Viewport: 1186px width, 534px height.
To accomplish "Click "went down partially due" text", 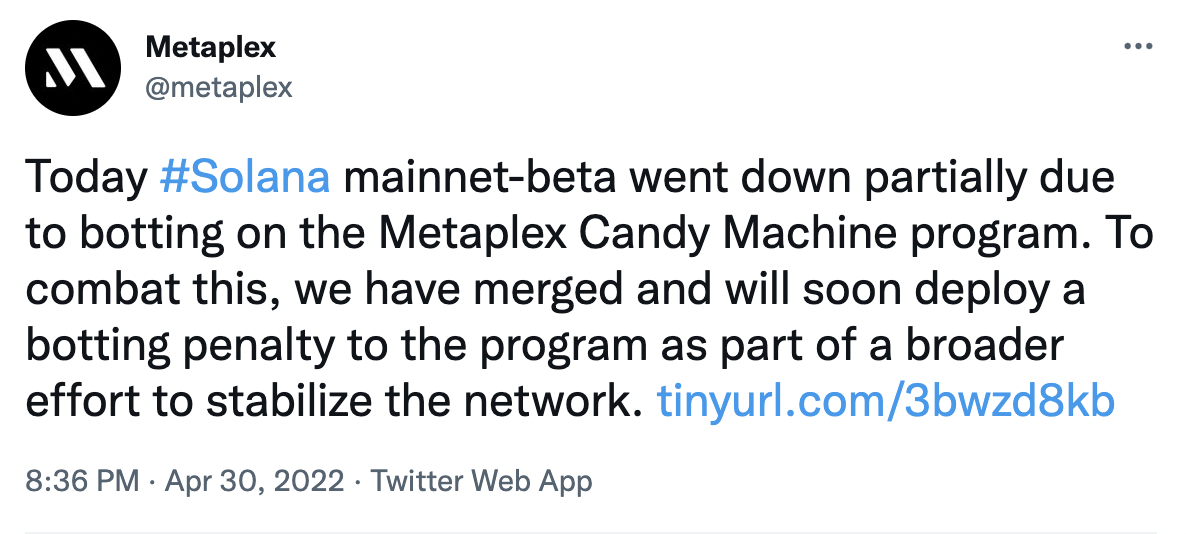I will [x=872, y=177].
